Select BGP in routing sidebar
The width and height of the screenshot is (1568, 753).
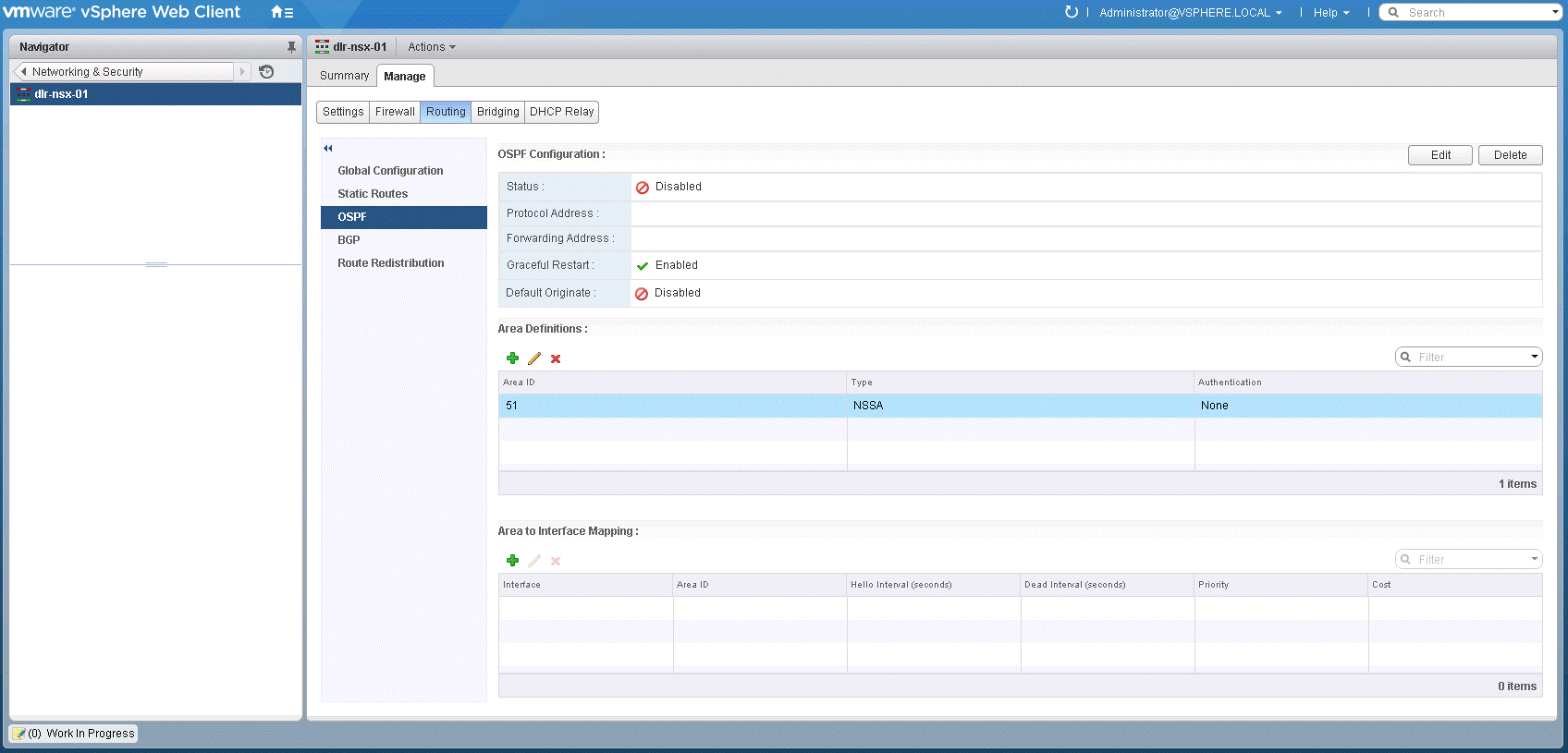pos(349,240)
